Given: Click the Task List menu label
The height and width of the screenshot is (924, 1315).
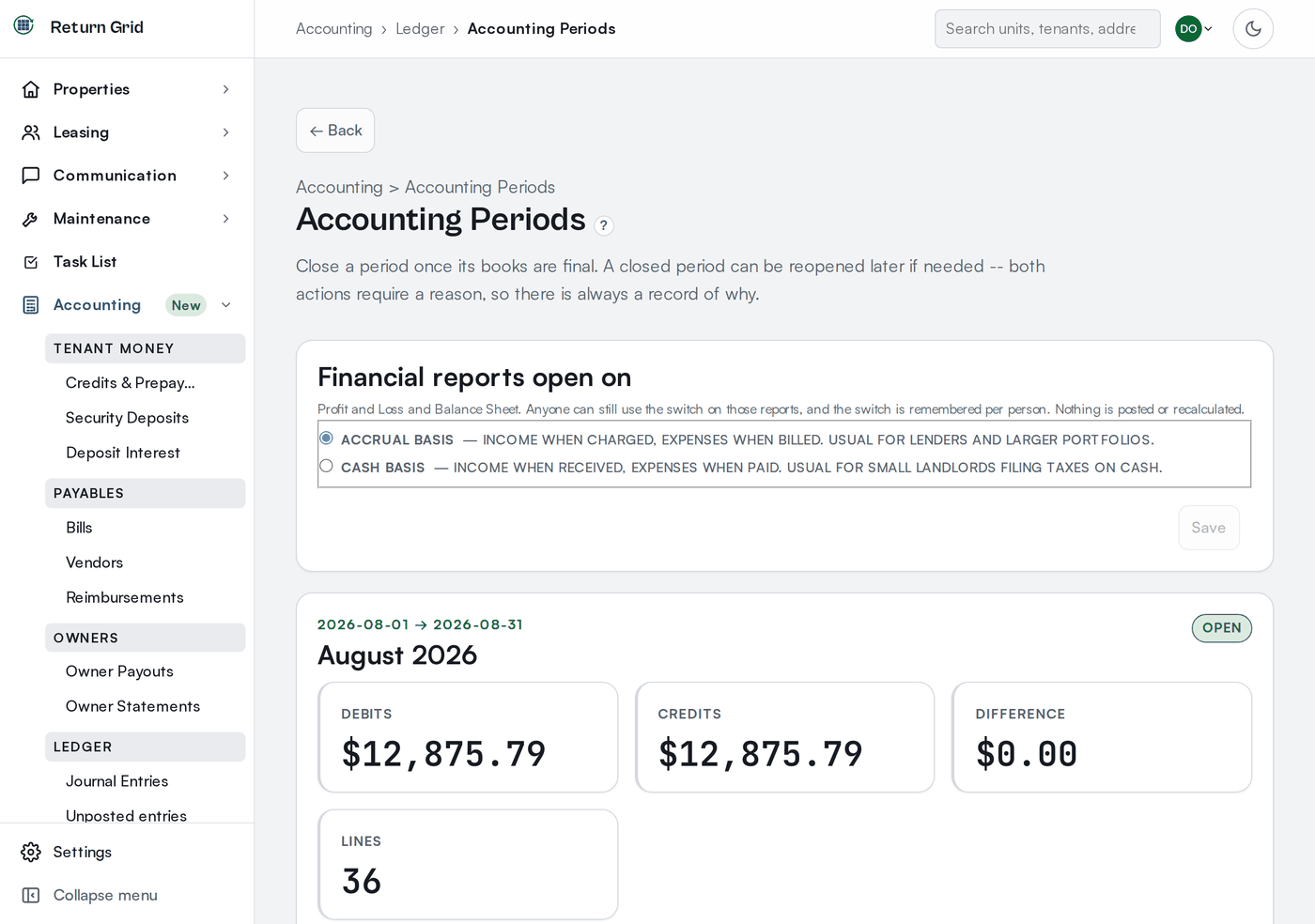Looking at the screenshot, I should 85,262.
